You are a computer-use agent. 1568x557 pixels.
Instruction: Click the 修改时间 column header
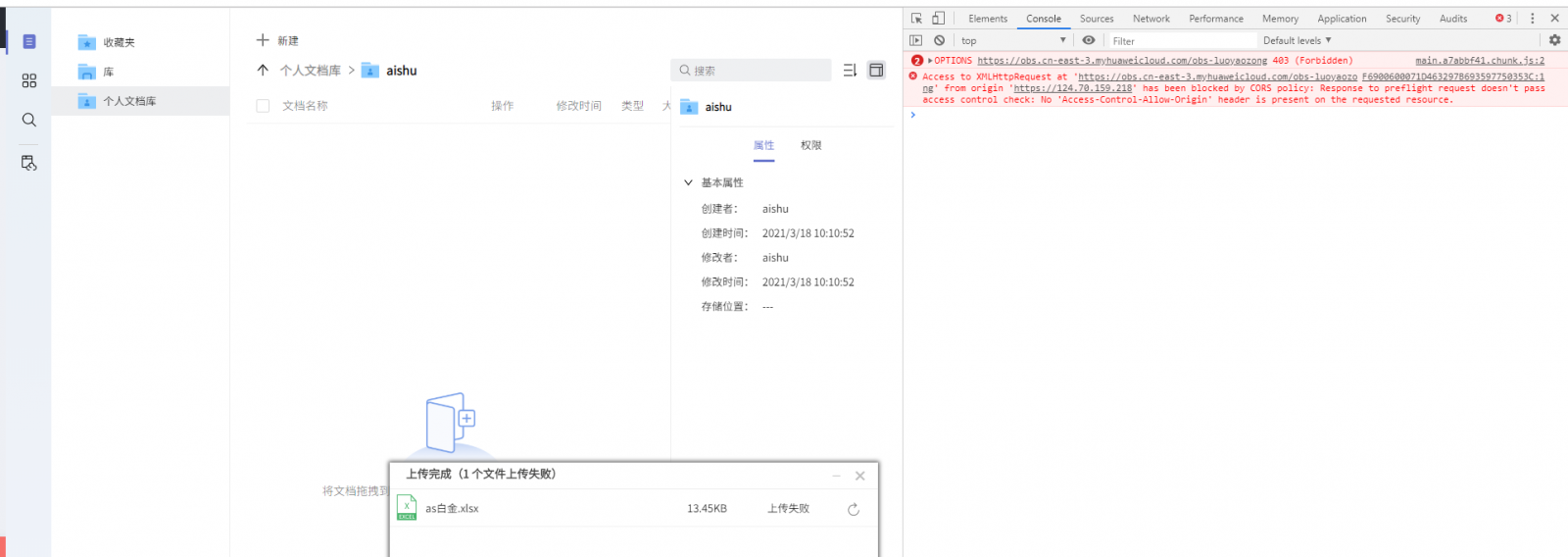(x=578, y=106)
